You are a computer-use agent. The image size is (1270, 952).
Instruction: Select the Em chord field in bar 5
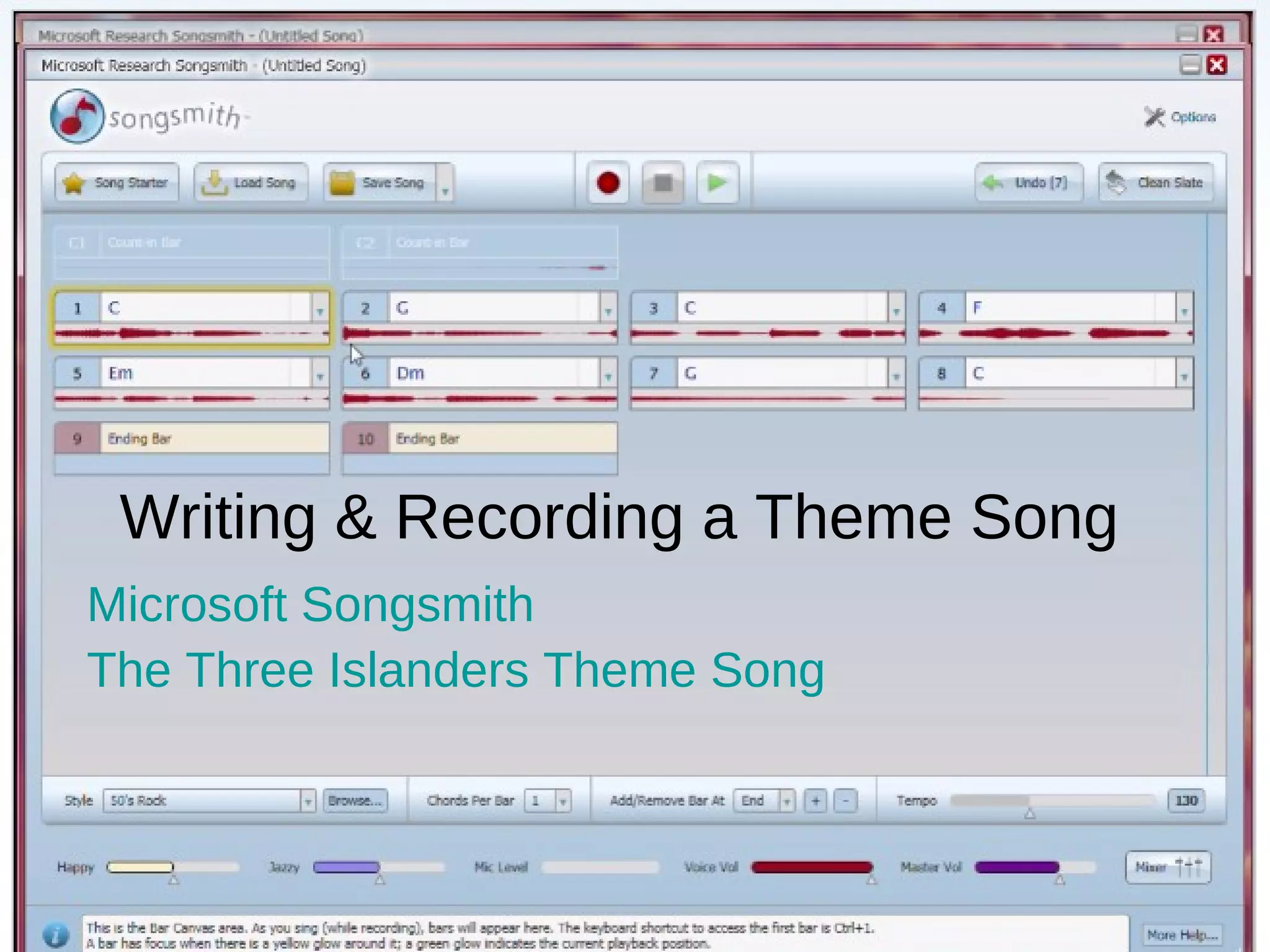click(206, 374)
